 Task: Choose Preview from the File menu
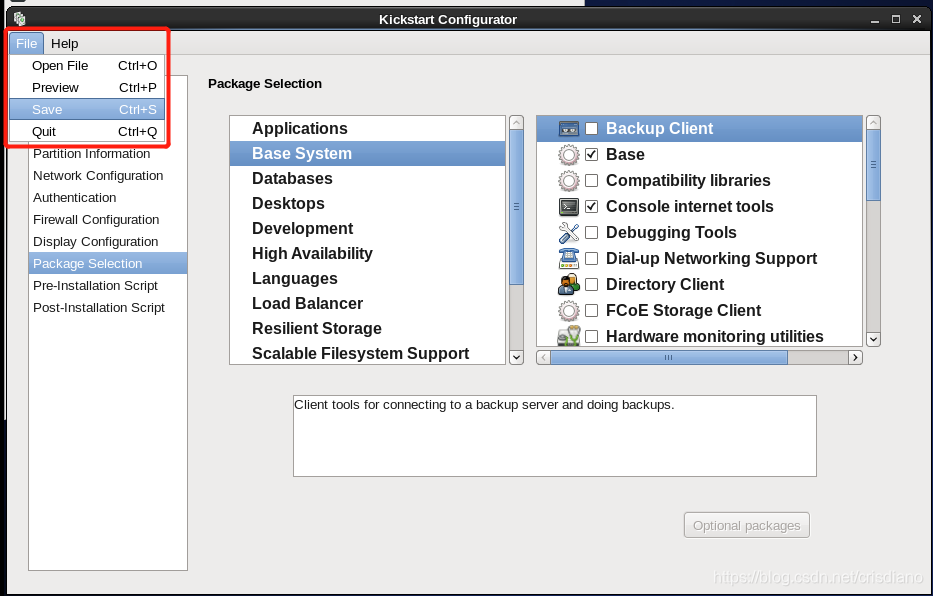click(x=87, y=87)
